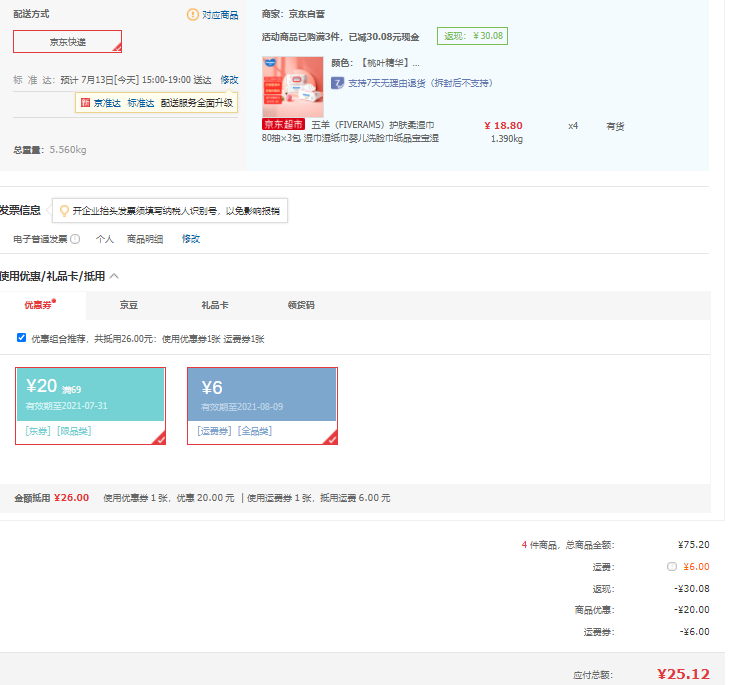The width and height of the screenshot is (732, 685).
Task: Collapse the 使用优惠/礼品卡/抵用 section
Action: pyautogui.click(x=114, y=276)
